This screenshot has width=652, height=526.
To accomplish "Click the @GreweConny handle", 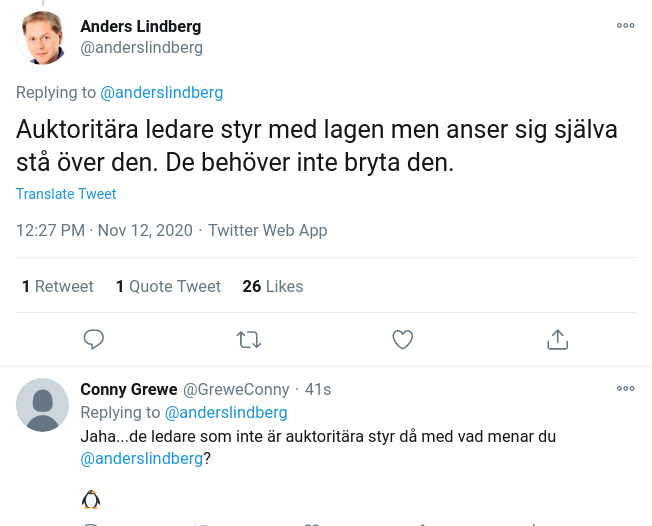I will pyautogui.click(x=236, y=389).
